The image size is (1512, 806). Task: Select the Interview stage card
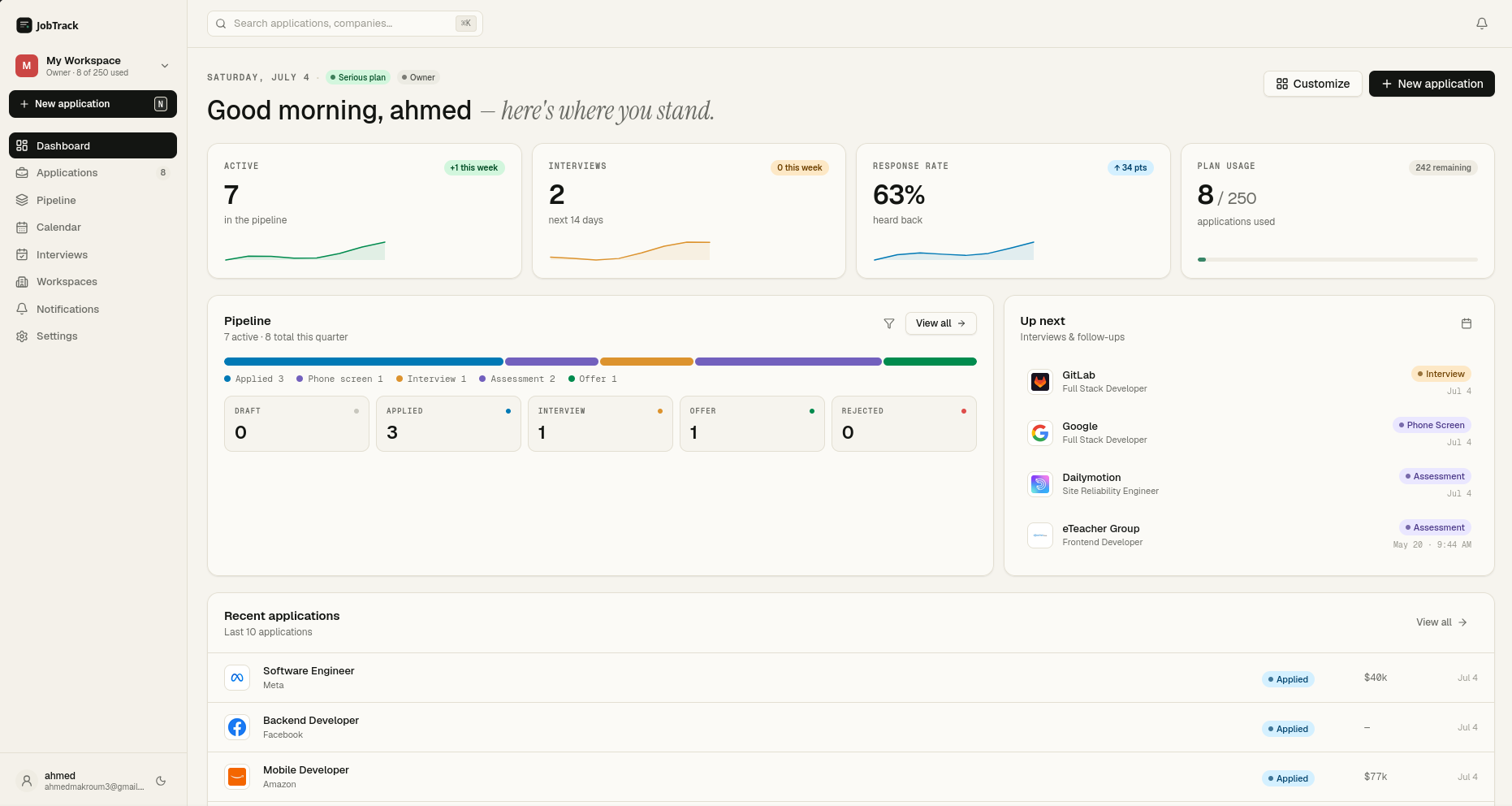click(600, 423)
